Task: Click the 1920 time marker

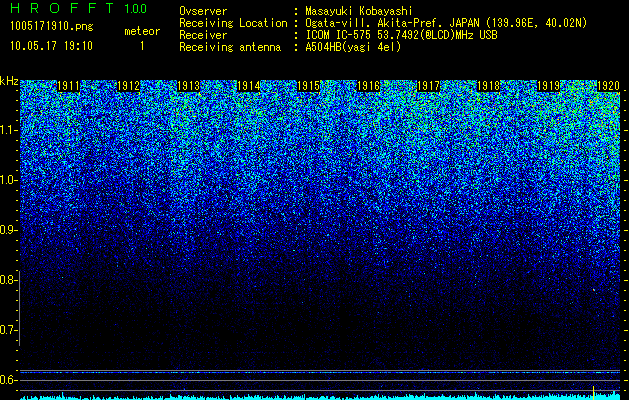Action: pos(609,86)
